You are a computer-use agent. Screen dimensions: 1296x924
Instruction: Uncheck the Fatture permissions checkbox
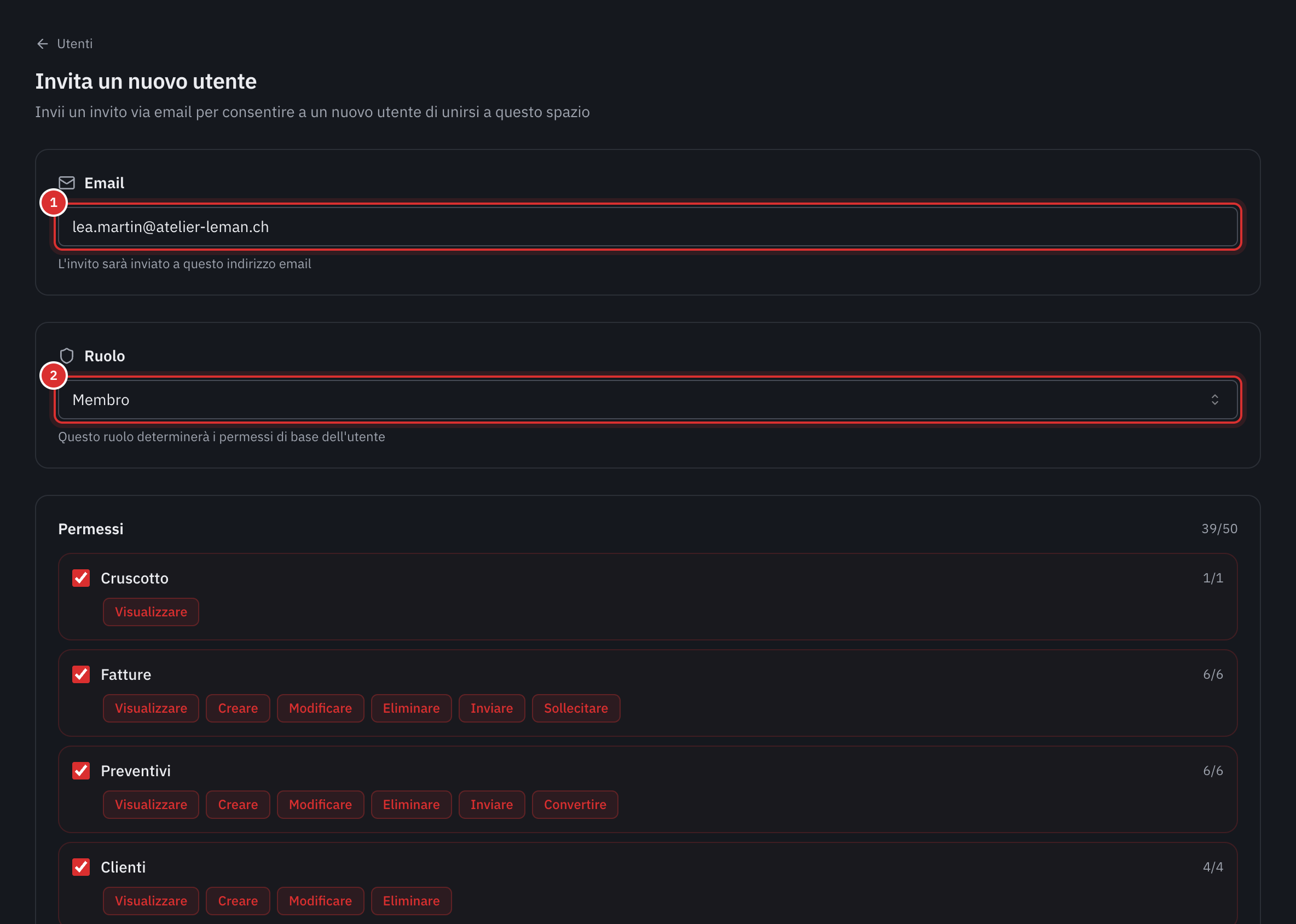click(x=81, y=674)
